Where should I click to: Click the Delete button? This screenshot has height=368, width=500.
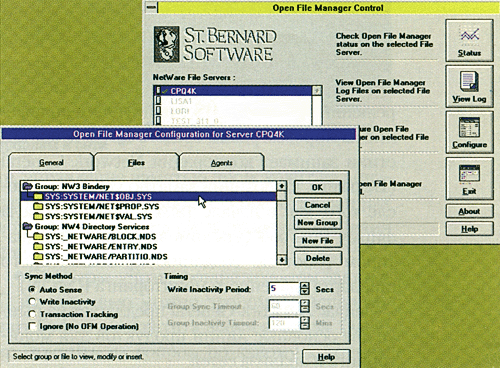[318, 258]
